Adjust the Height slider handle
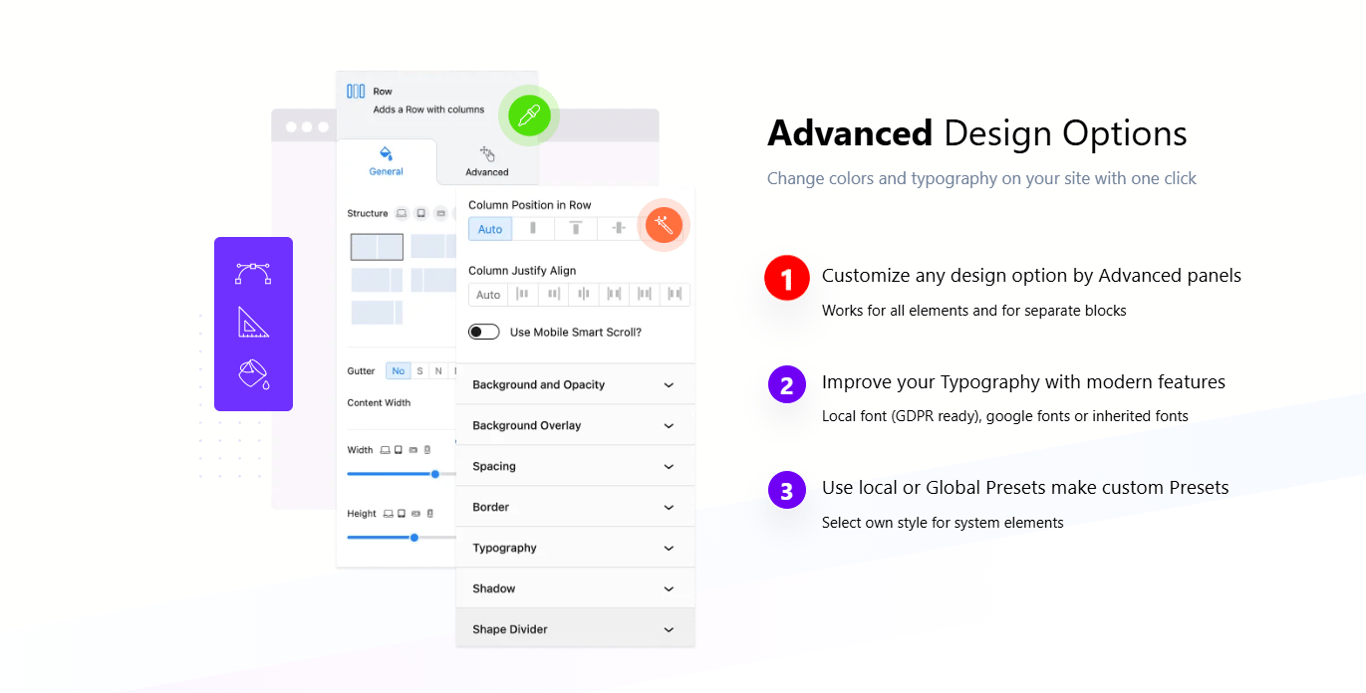Image resolution: width=1366 pixels, height=693 pixels. 414,537
